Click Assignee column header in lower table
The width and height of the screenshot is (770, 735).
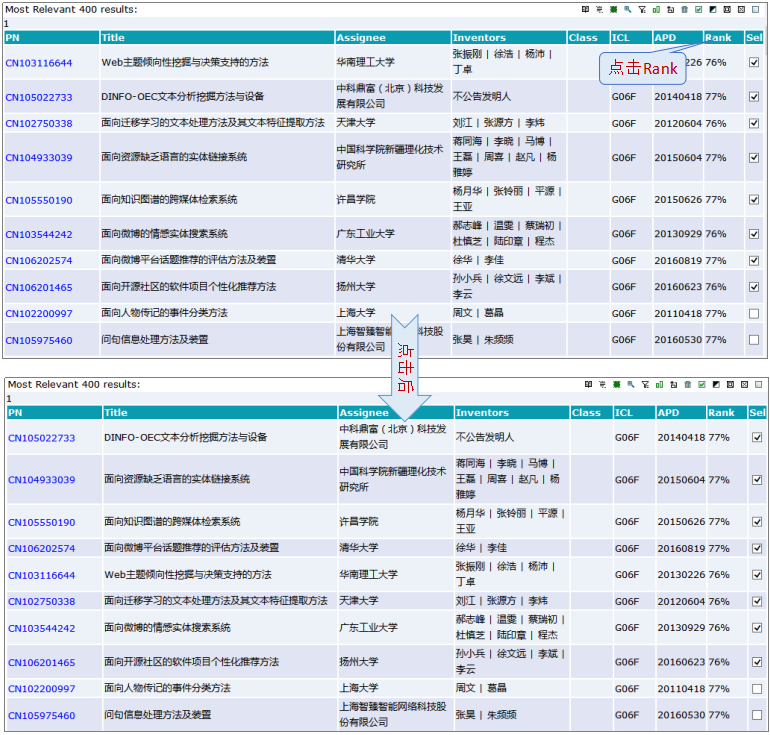(363, 412)
